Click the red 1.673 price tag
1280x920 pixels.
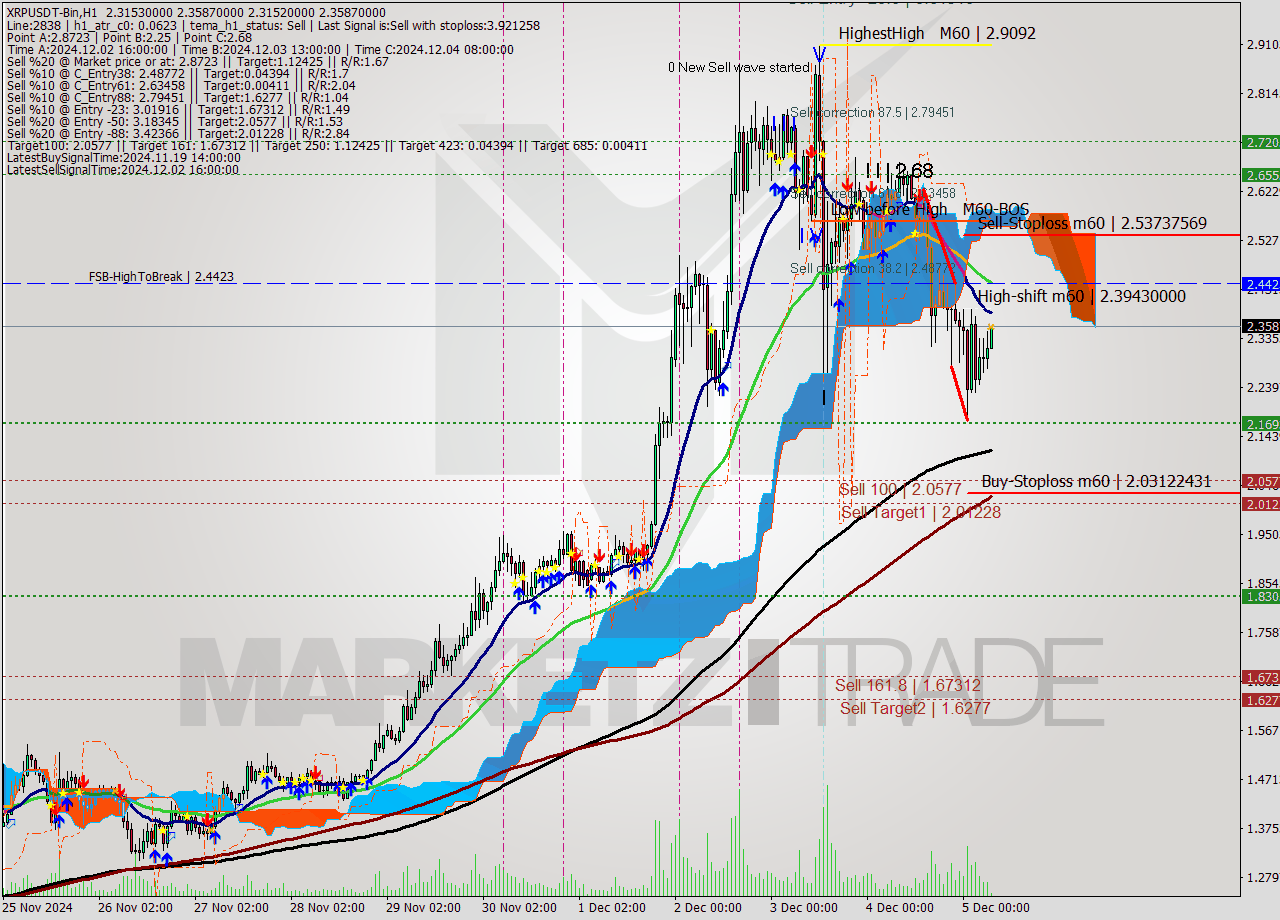coord(1261,677)
